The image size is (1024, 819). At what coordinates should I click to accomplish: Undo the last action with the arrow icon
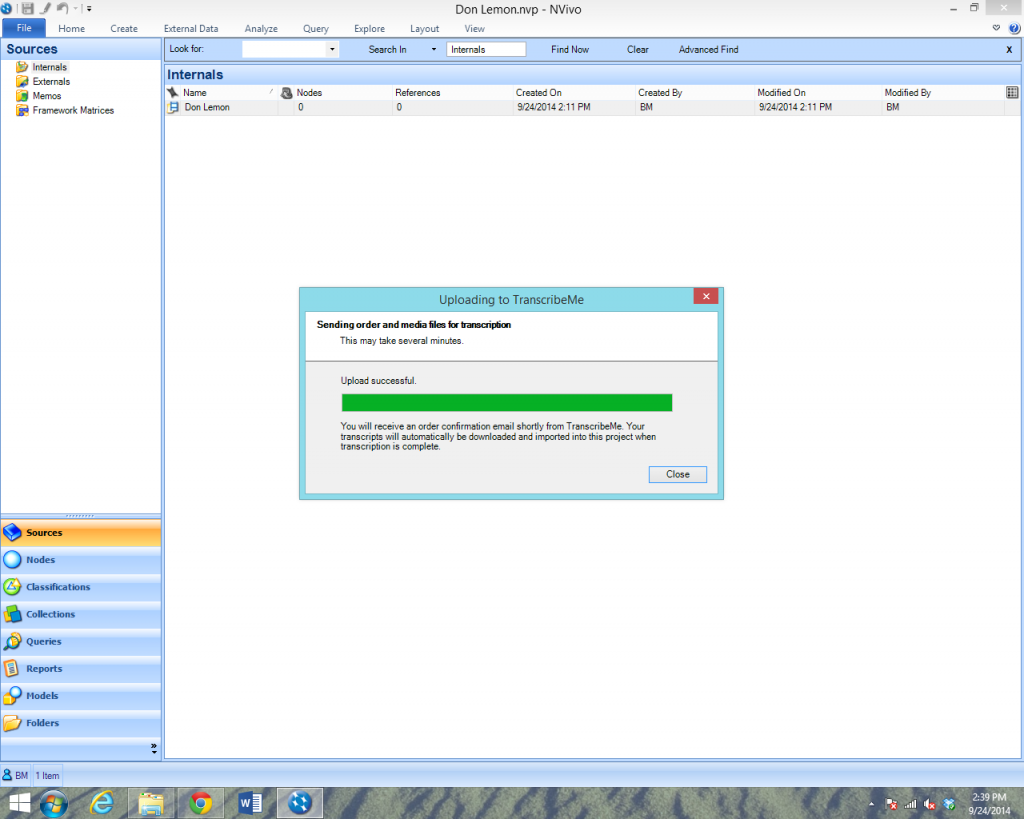coord(62,8)
